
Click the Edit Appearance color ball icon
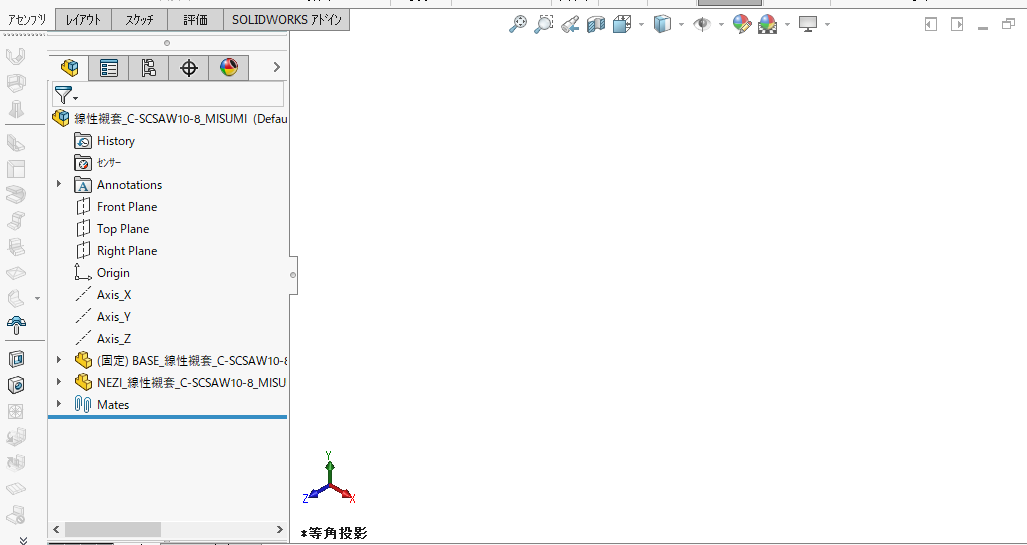pos(742,25)
